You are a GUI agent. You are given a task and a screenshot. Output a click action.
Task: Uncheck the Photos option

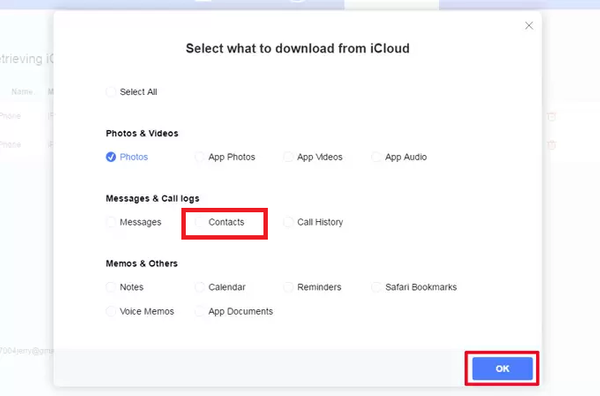coord(111,157)
